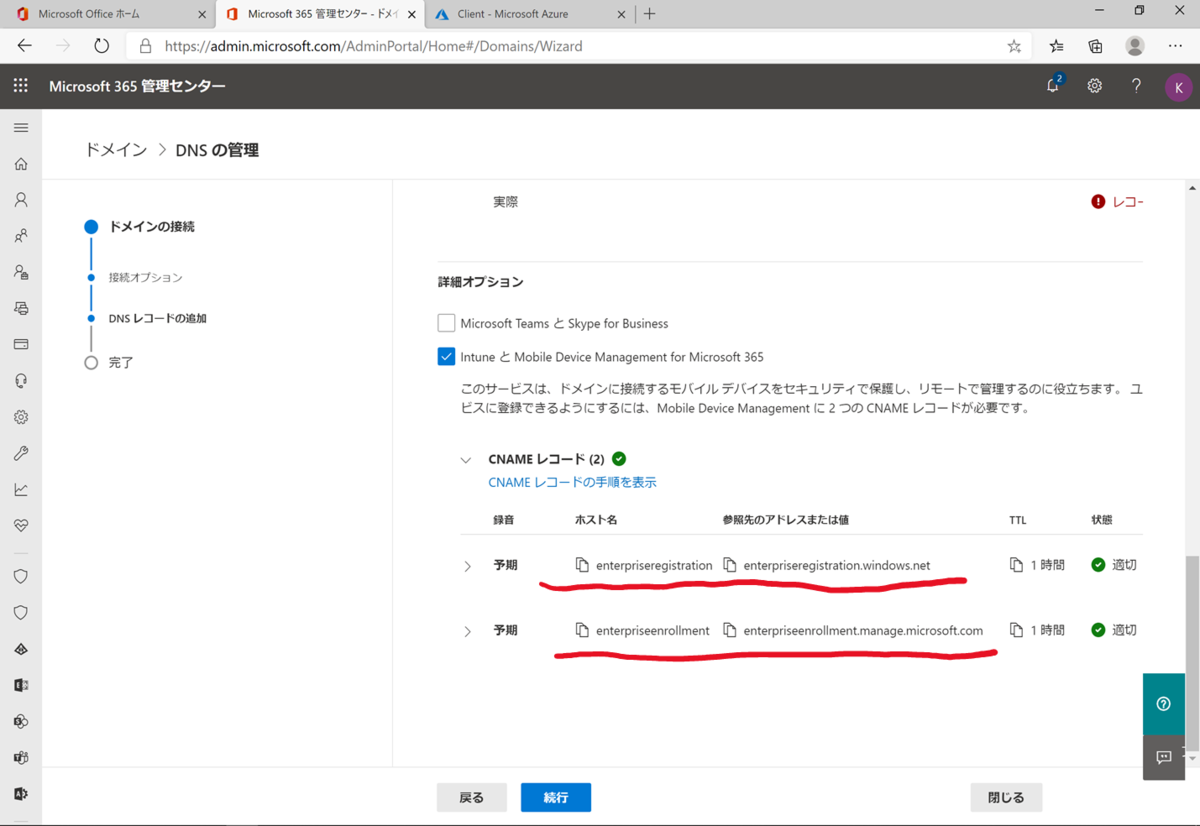The image size is (1200, 826).
Task: Expand the enterpriseregistration record row
Action: pyautogui.click(x=467, y=566)
